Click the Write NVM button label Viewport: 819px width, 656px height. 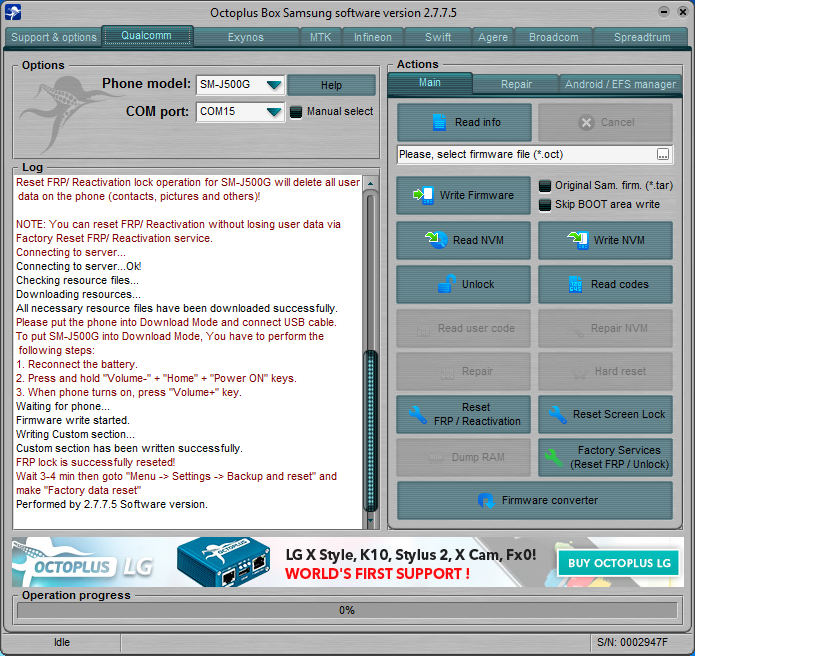pos(619,240)
